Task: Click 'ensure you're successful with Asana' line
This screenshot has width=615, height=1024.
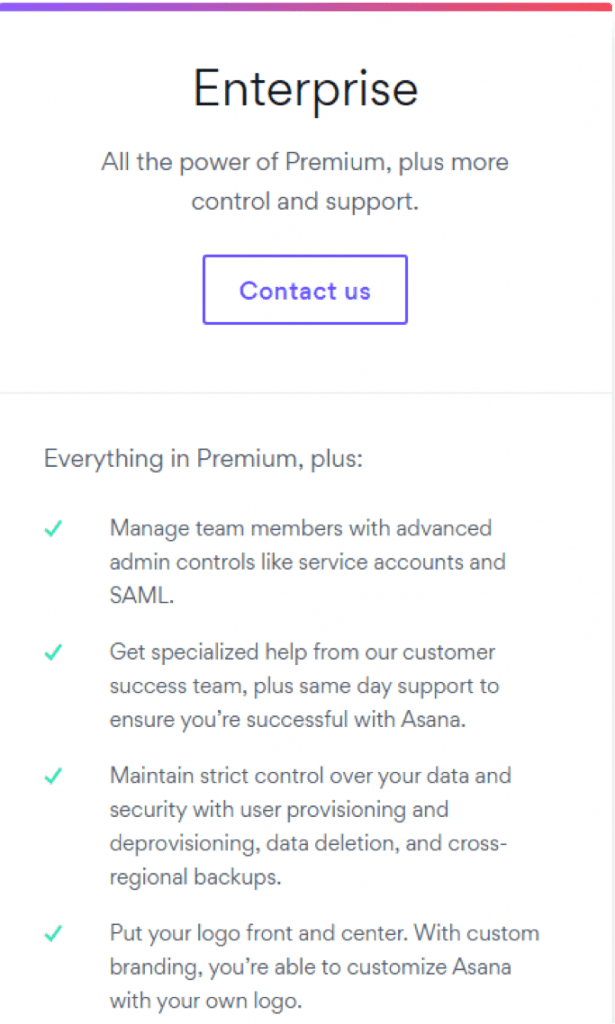Action: (287, 720)
